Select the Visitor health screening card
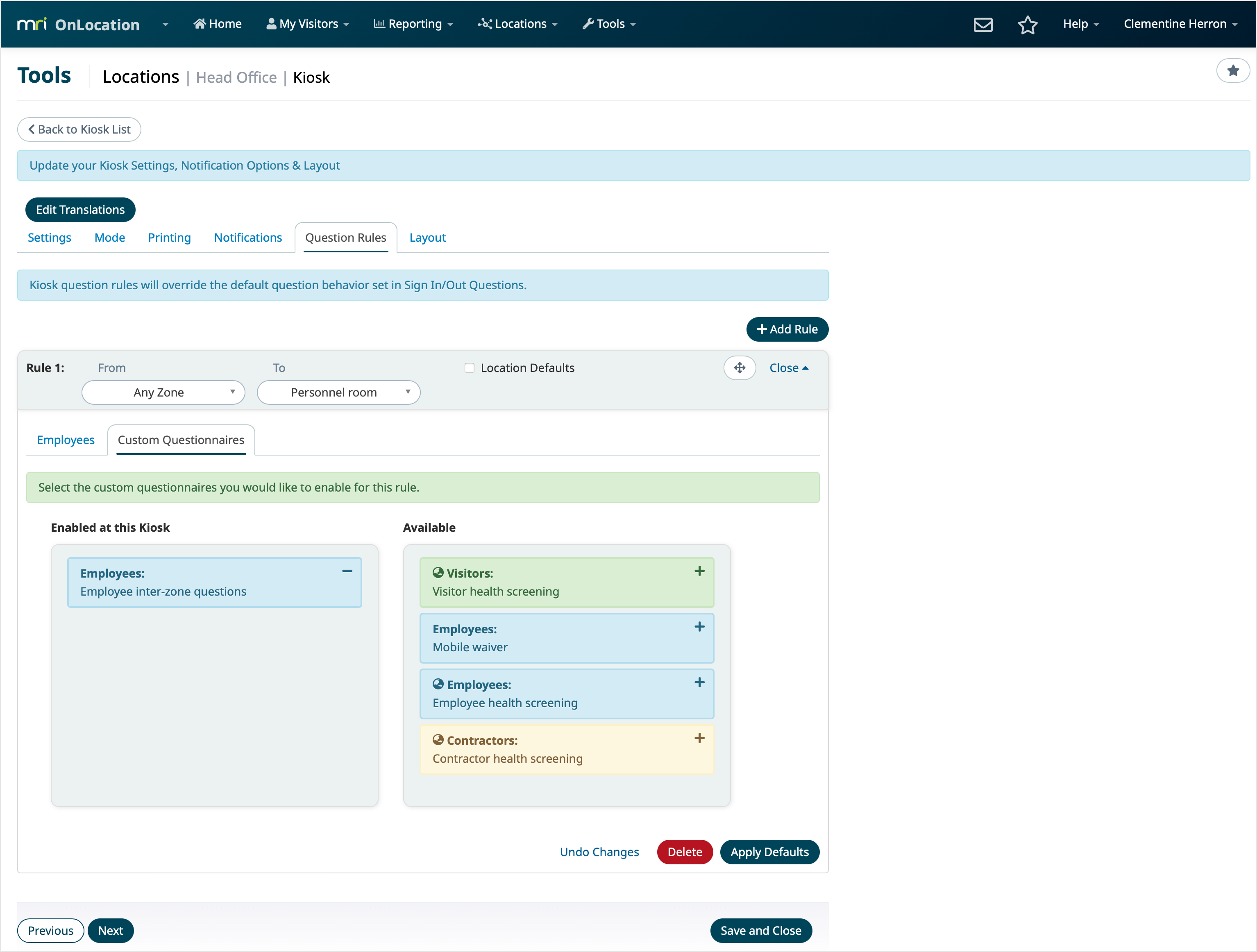 567,582
